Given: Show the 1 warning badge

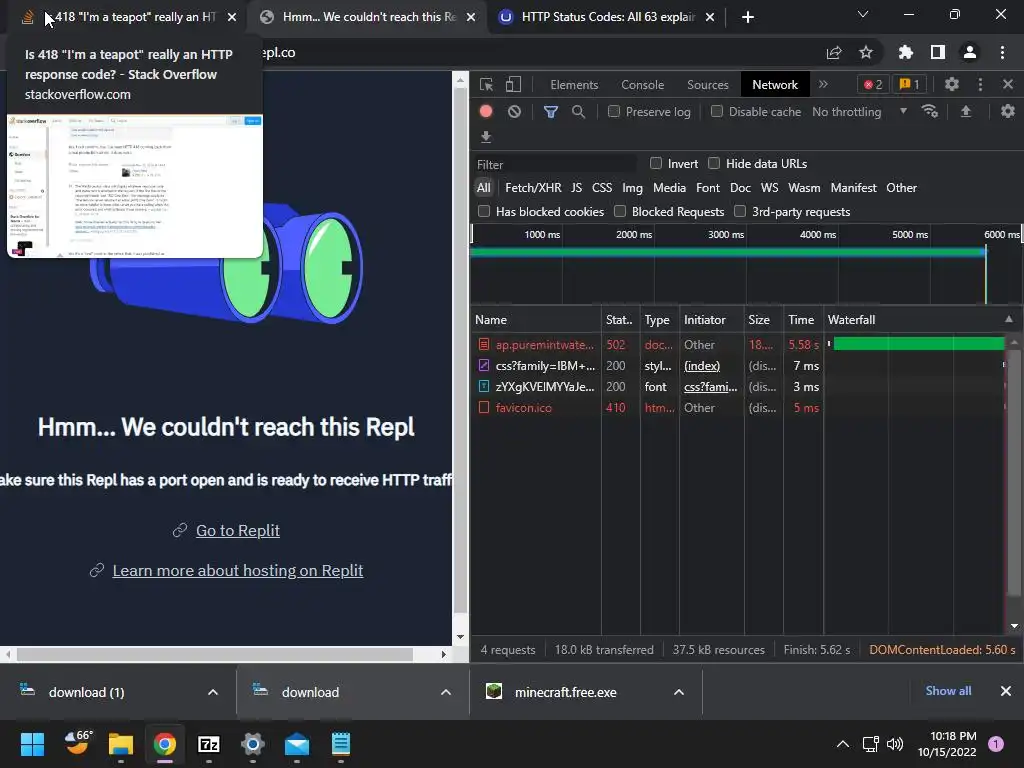Looking at the screenshot, I should click(910, 84).
